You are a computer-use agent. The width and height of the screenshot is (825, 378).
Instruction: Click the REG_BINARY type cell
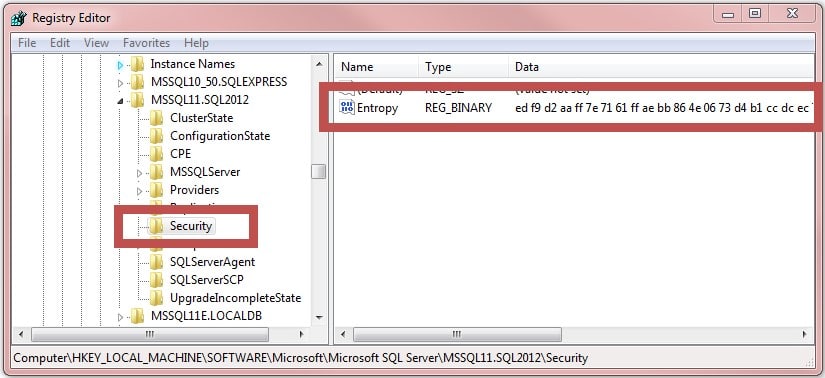coord(458,108)
